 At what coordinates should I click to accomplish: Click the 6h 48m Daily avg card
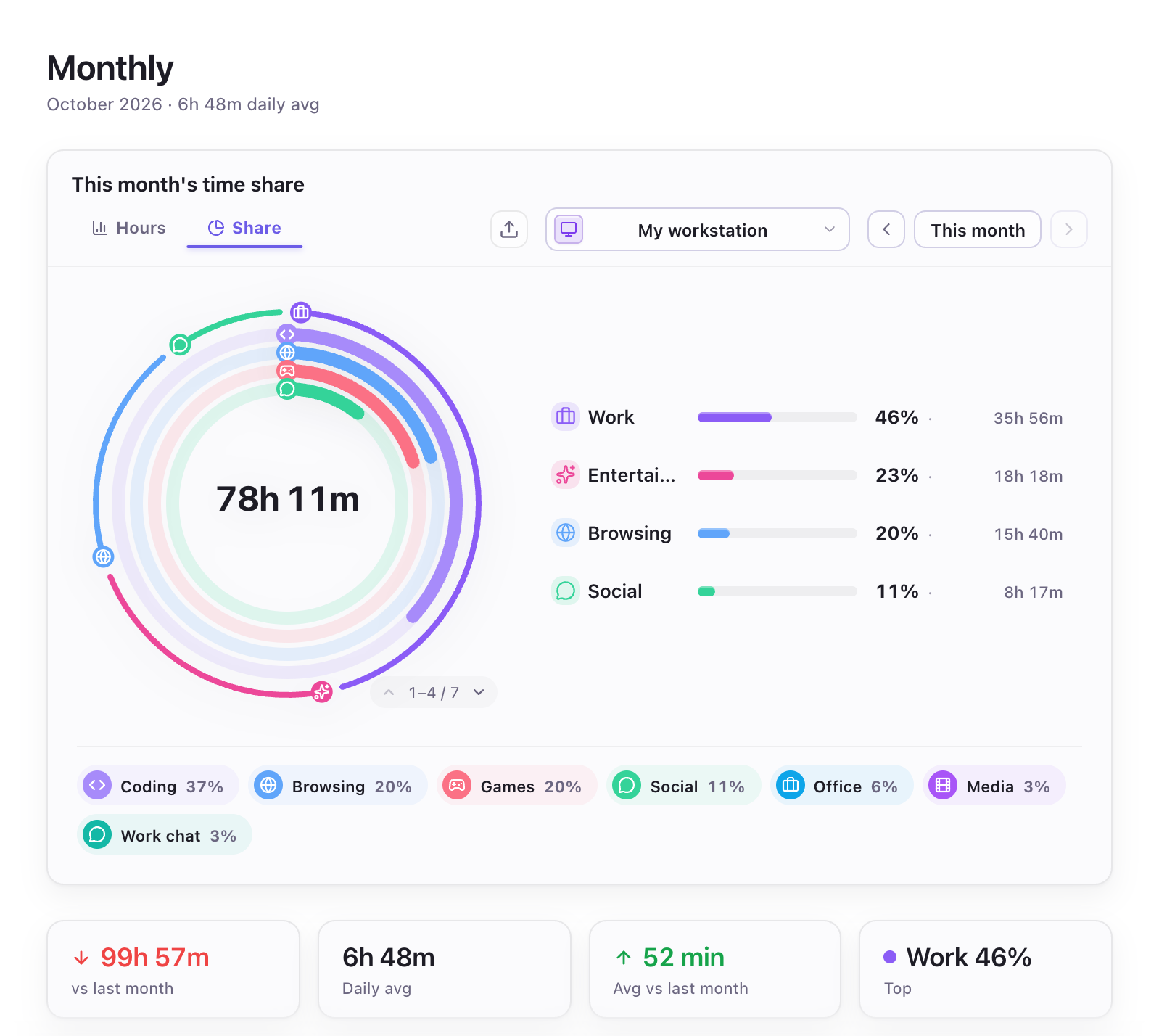click(x=445, y=969)
